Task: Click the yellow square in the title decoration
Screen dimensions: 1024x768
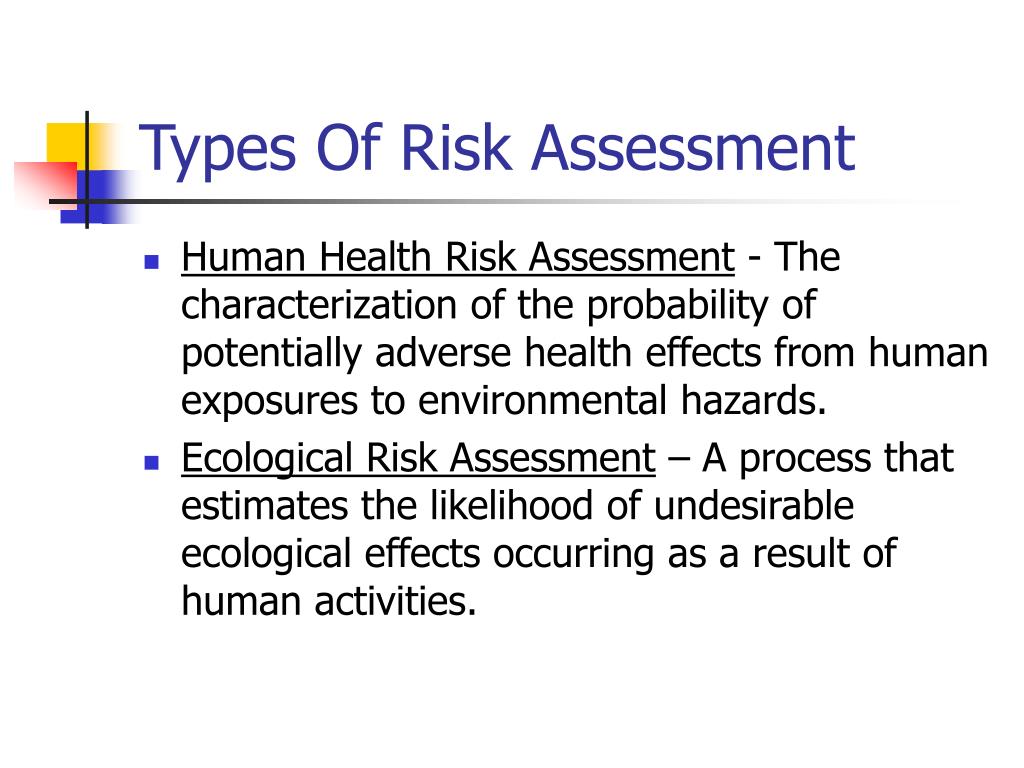Action: [66, 145]
